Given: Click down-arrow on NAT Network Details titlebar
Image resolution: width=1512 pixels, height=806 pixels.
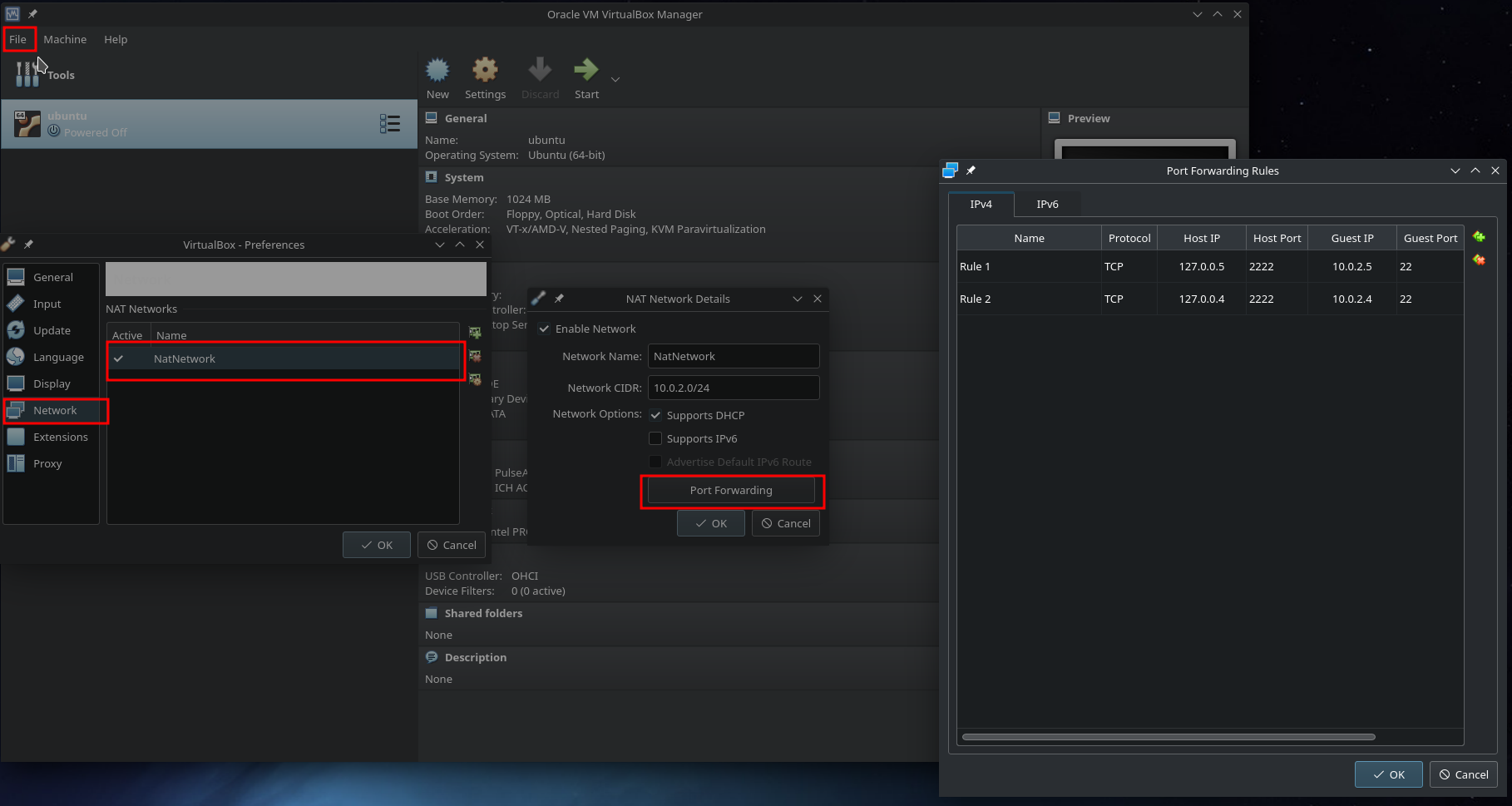Looking at the screenshot, I should click(x=798, y=299).
